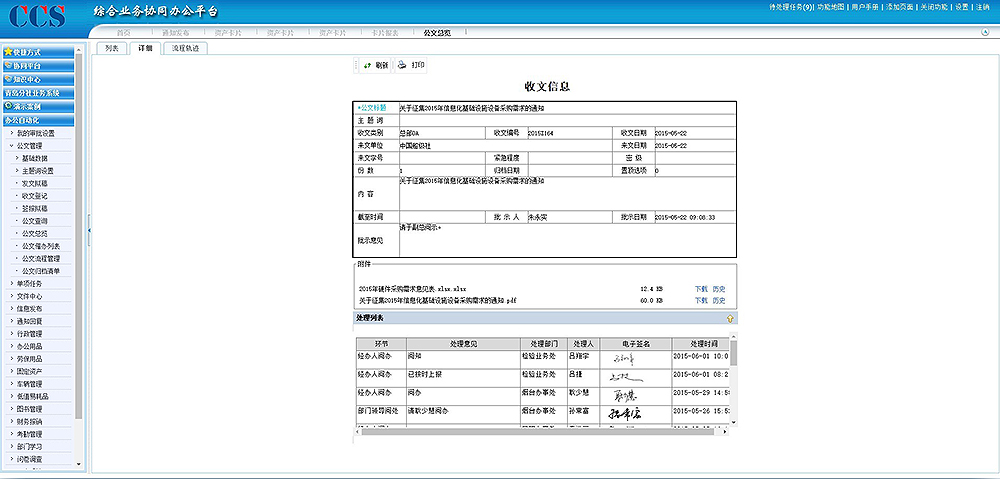Open 发文拟稿 in the tree
The height and width of the screenshot is (479, 1000).
[34, 183]
